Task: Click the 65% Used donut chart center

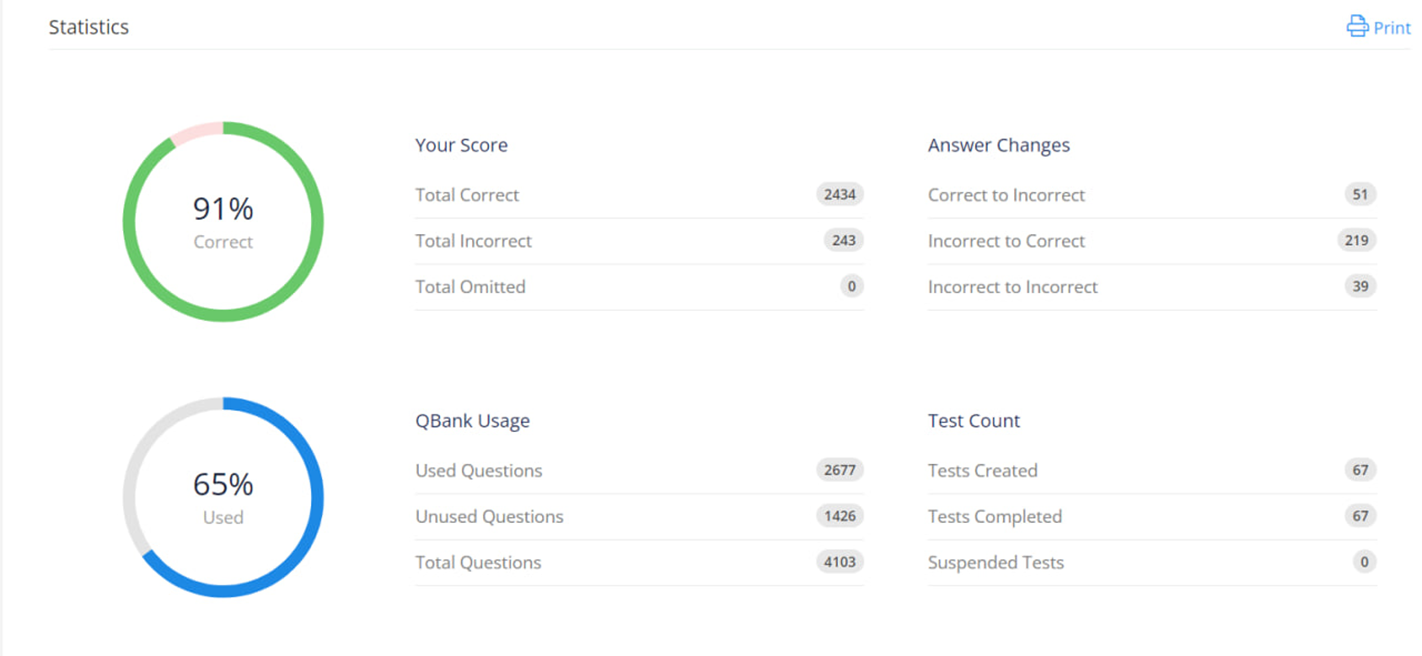Action: 223,497
